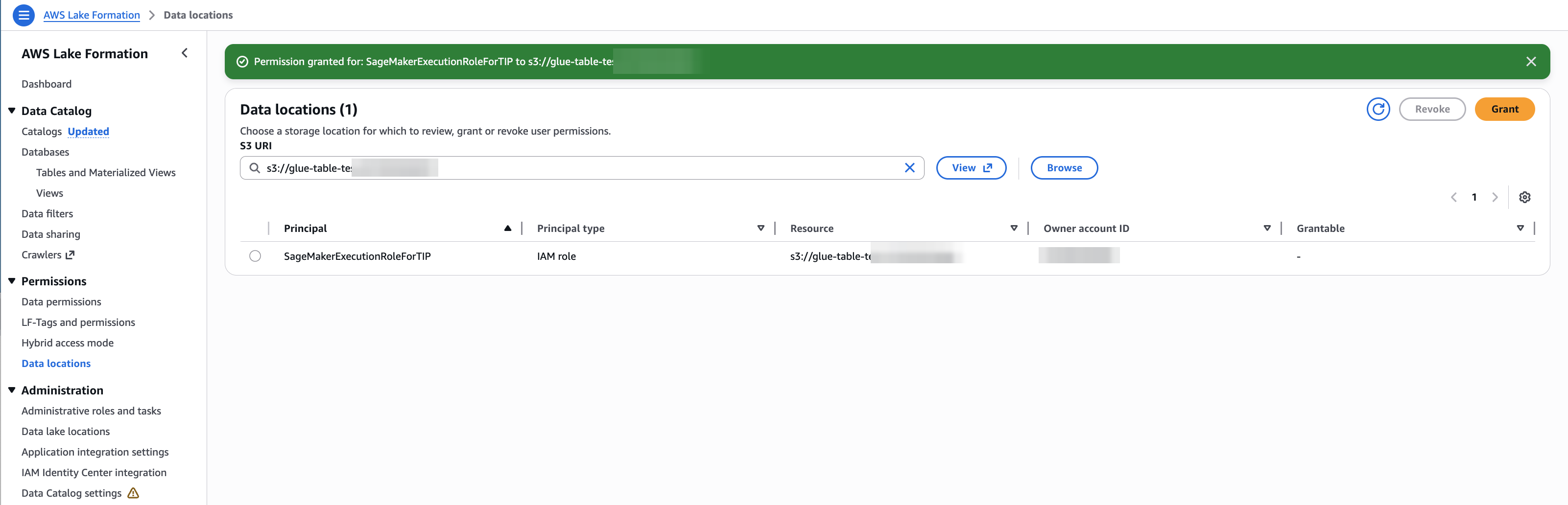Open Crawlers in the sidebar

click(x=42, y=255)
